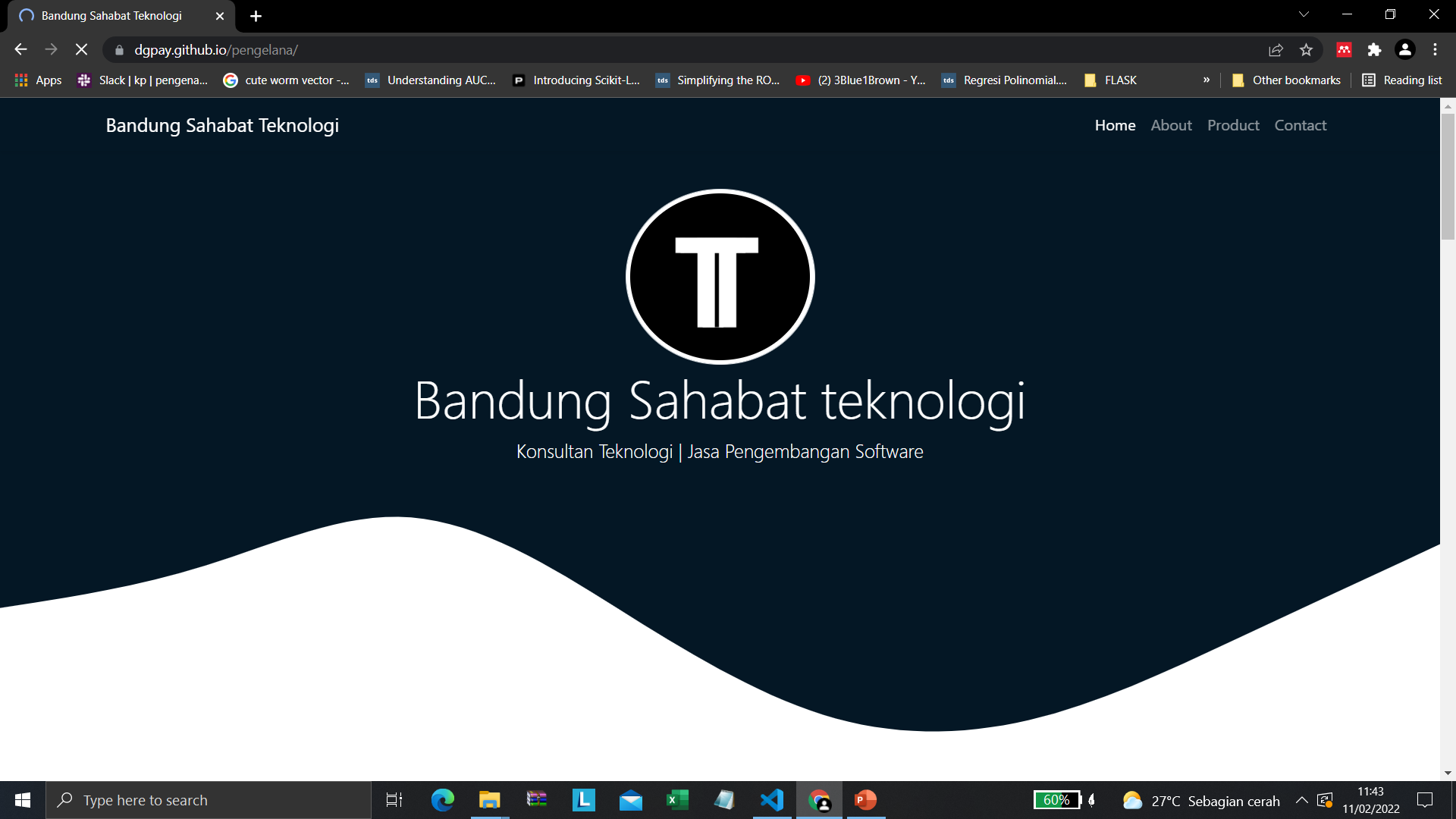This screenshot has width=1456, height=819.
Task: Open WinRAR icon in taskbar
Action: point(536,800)
